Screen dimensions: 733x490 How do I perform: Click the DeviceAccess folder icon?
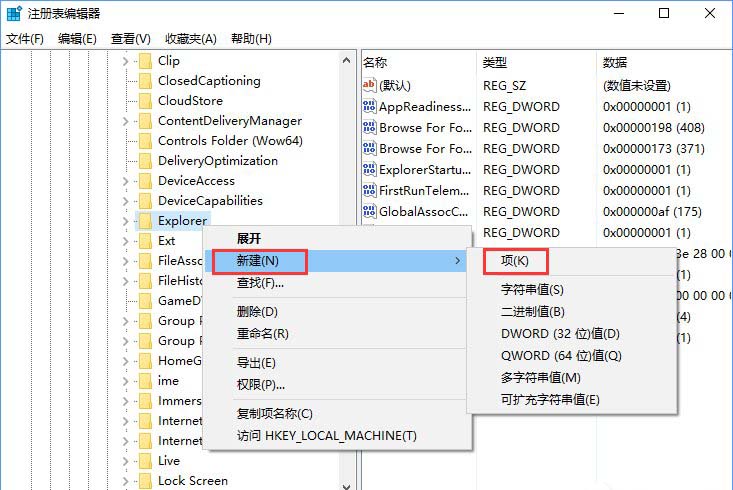click(146, 181)
